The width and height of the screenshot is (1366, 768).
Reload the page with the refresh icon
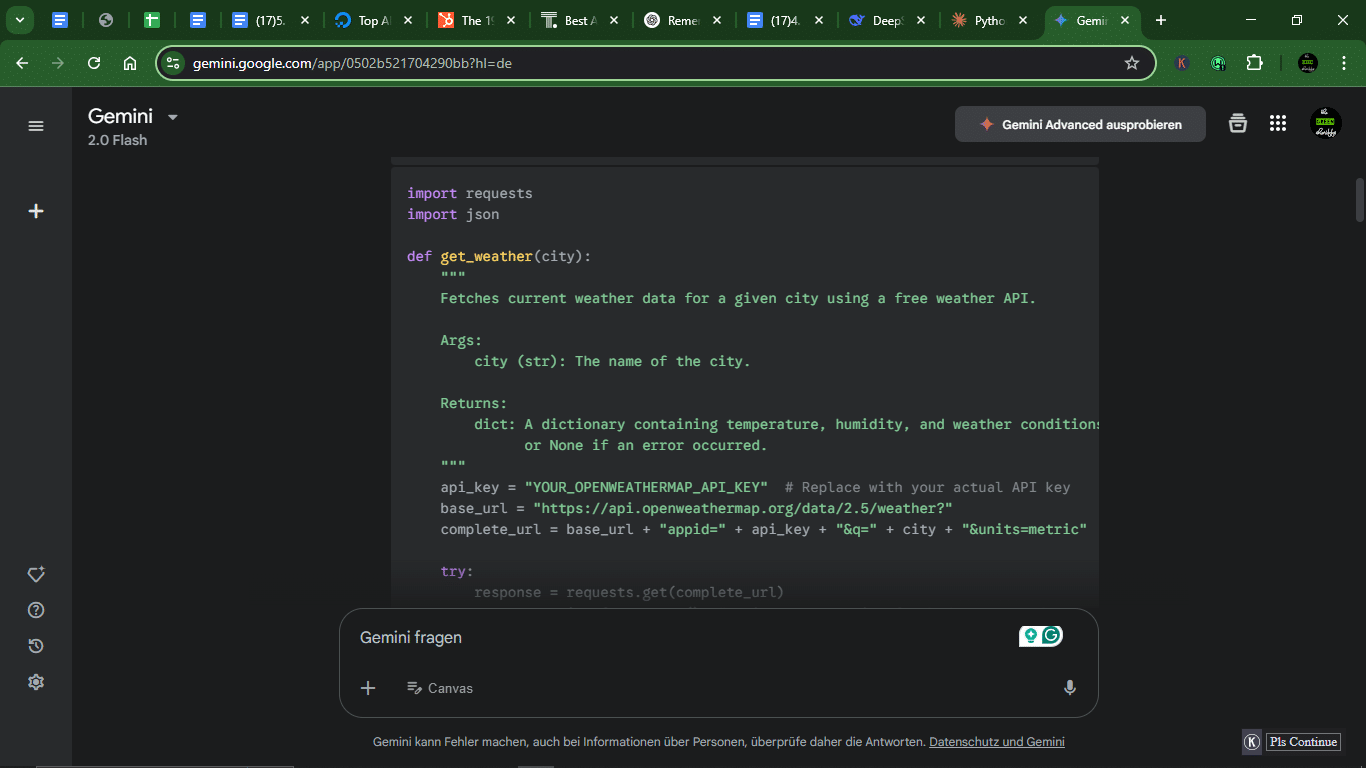point(94,63)
